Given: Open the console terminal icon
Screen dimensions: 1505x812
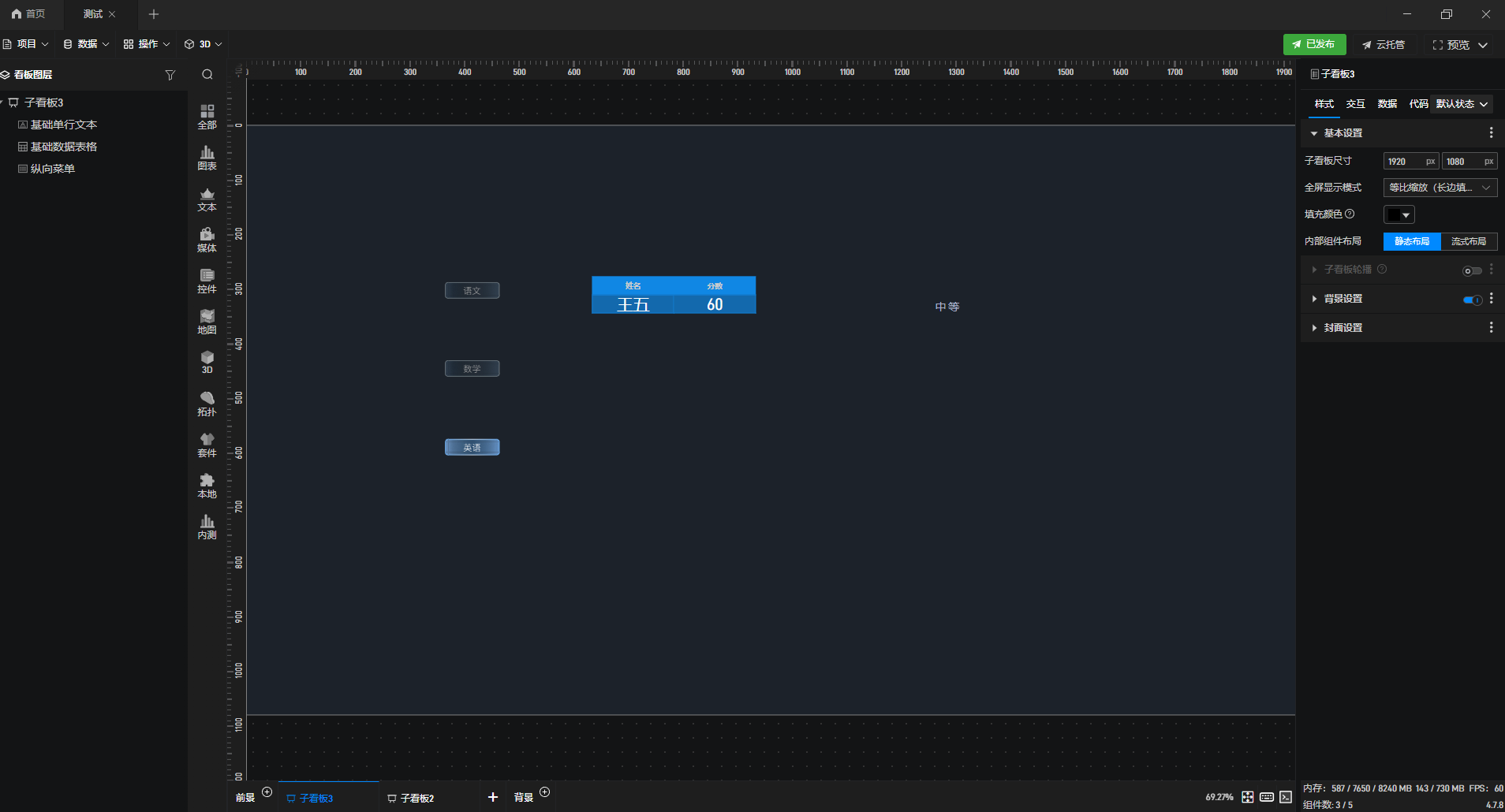Looking at the screenshot, I should (x=1286, y=797).
